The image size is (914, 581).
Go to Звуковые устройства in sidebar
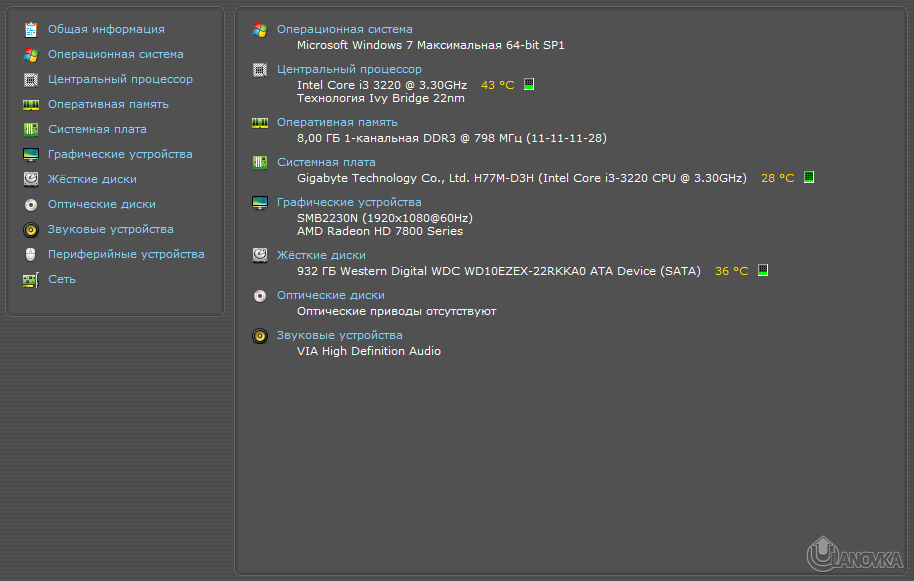click(111, 230)
